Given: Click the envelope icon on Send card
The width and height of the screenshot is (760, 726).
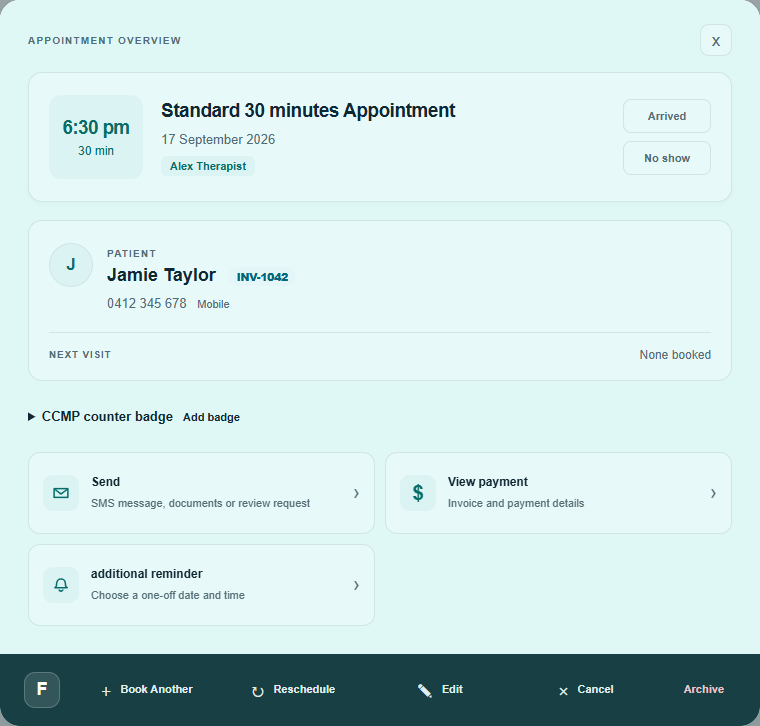Looking at the screenshot, I should [61, 493].
